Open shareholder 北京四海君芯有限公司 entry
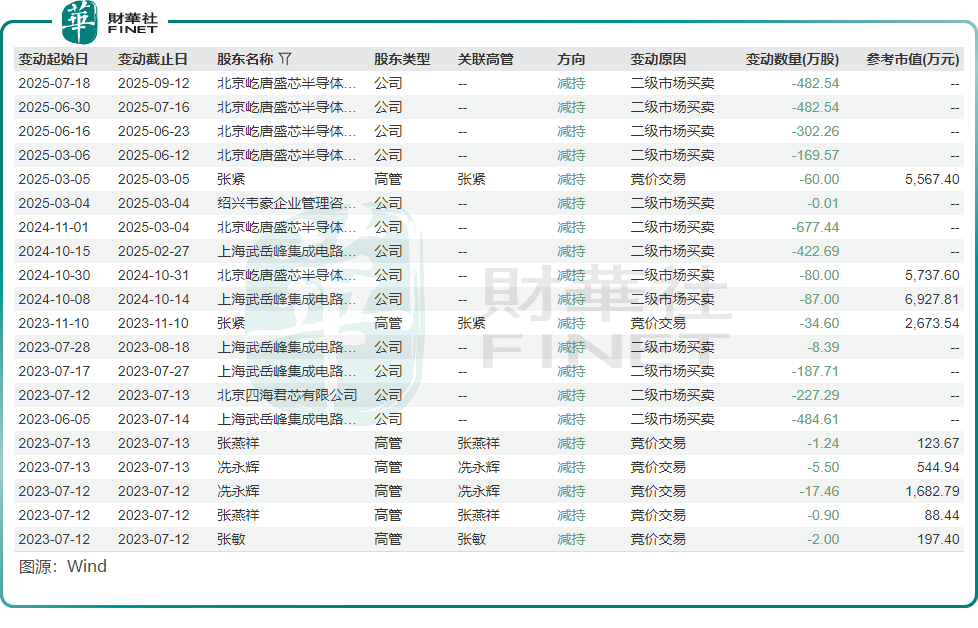This screenshot has height=628, width=978. click(x=287, y=395)
